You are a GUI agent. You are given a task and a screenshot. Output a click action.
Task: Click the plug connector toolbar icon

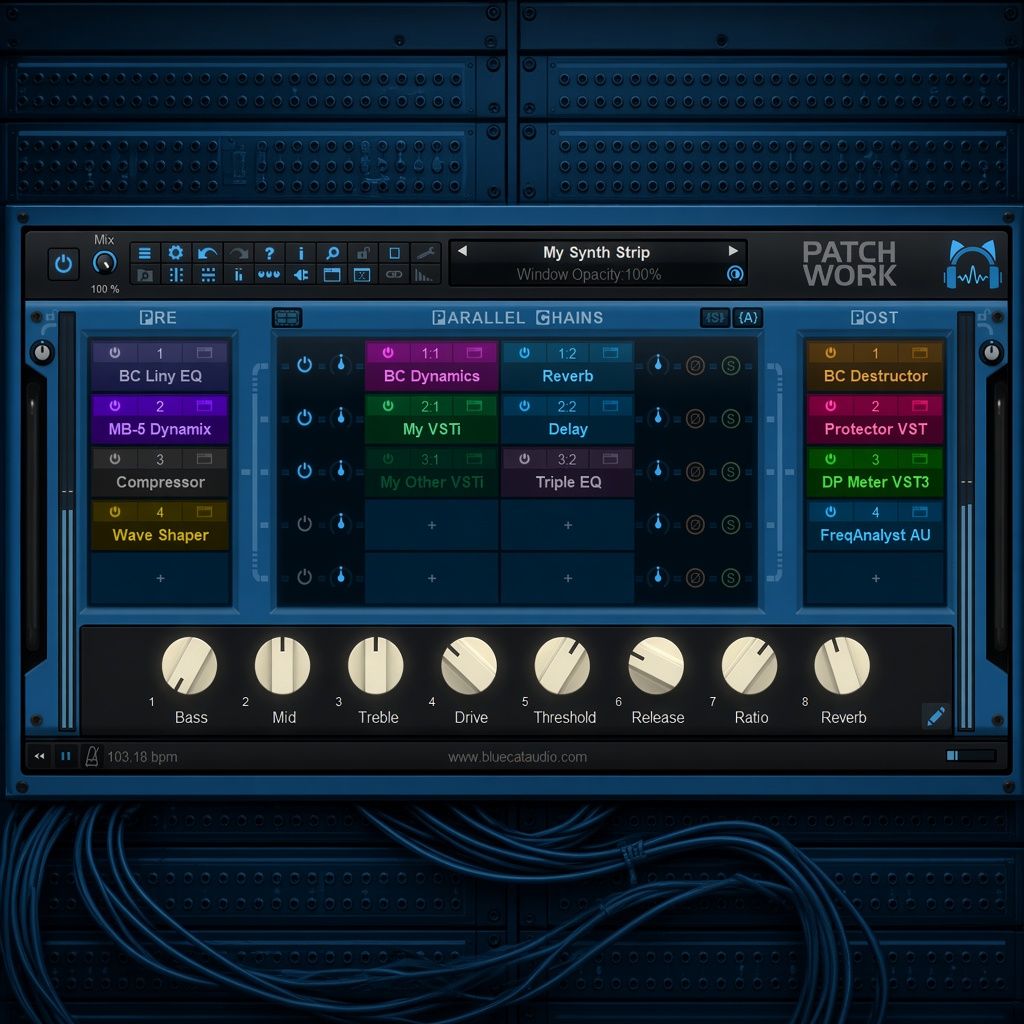[300, 275]
